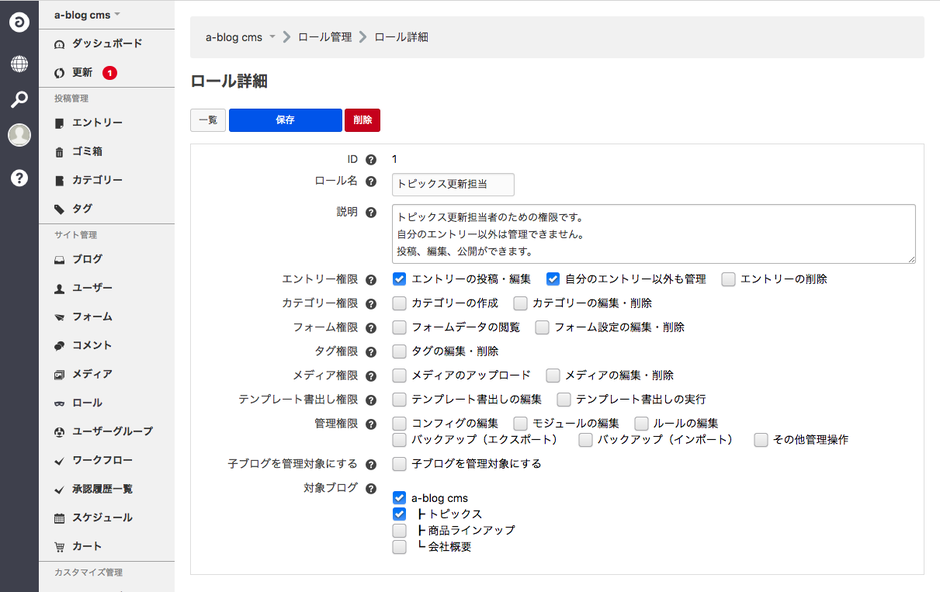
Task: Open ワークフロー from the sidebar
Action: [102, 460]
